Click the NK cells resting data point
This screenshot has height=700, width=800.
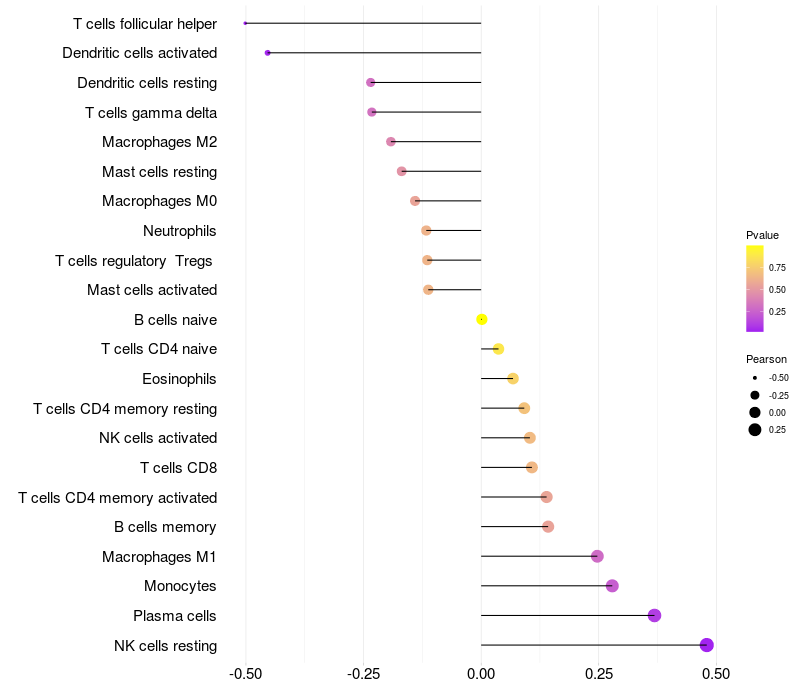(706, 645)
